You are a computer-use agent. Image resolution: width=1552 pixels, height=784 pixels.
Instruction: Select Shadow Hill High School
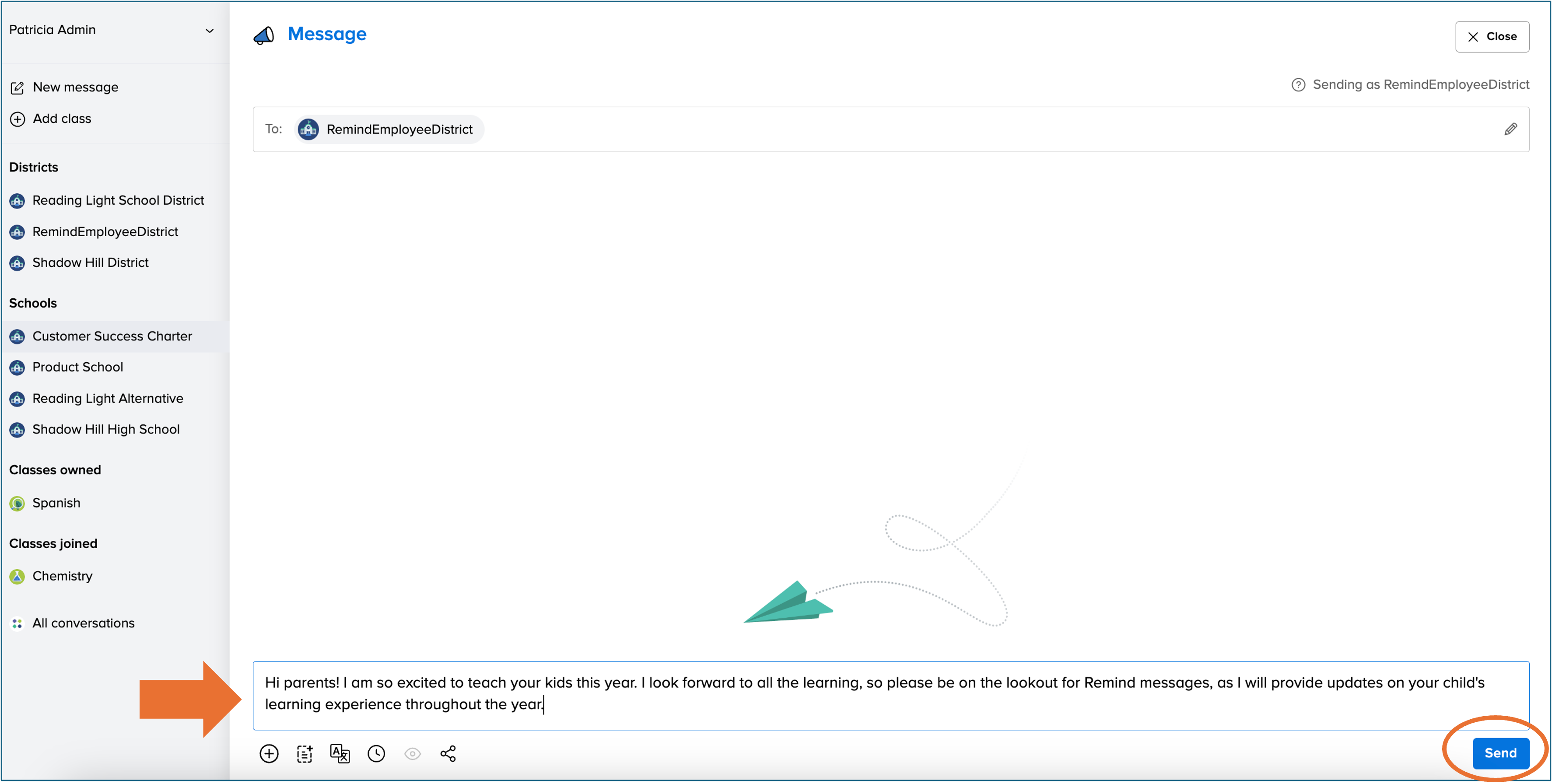click(106, 429)
